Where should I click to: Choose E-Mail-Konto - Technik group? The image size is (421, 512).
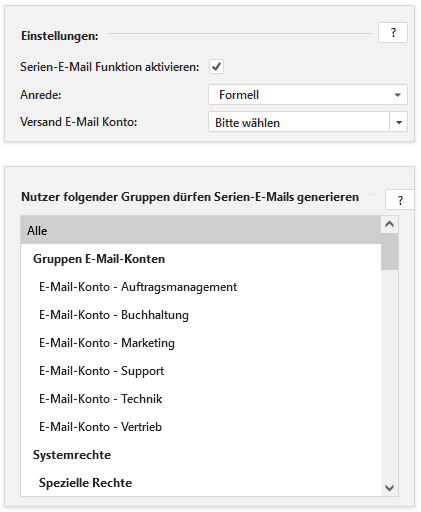[201, 399]
